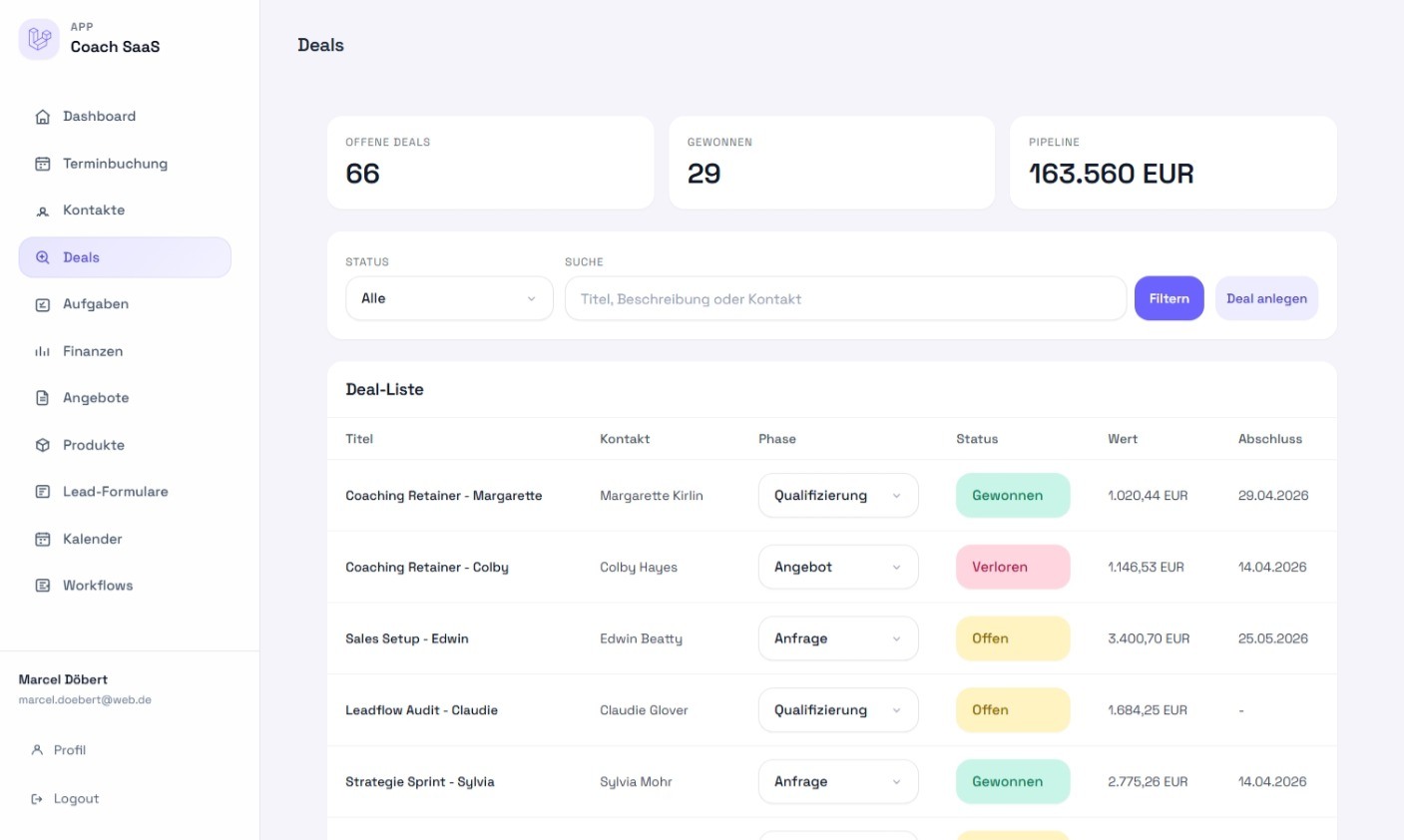Click the Produkte box icon
The width and height of the screenshot is (1404, 840).
[43, 445]
